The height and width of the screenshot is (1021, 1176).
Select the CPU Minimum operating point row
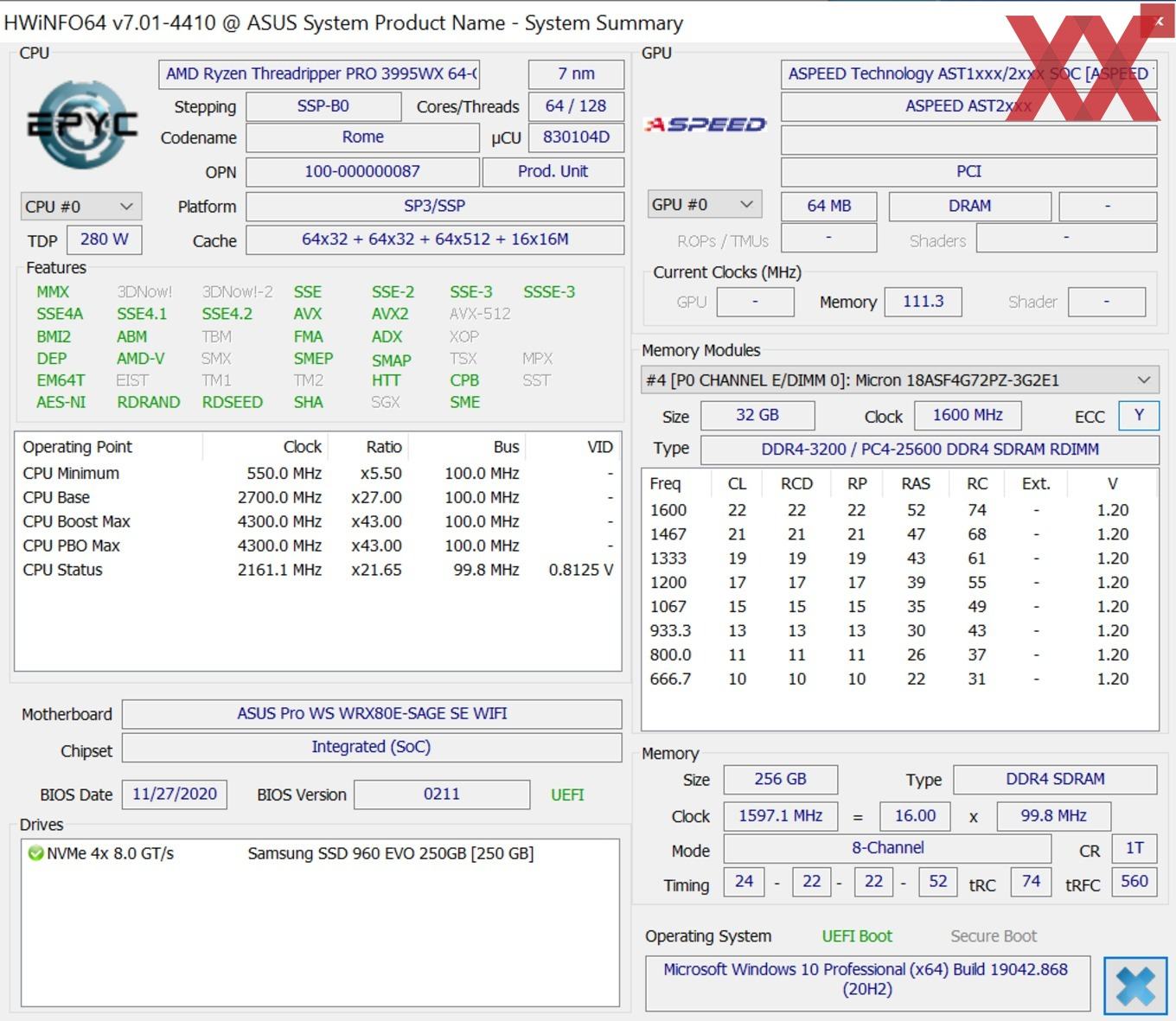click(x=317, y=473)
